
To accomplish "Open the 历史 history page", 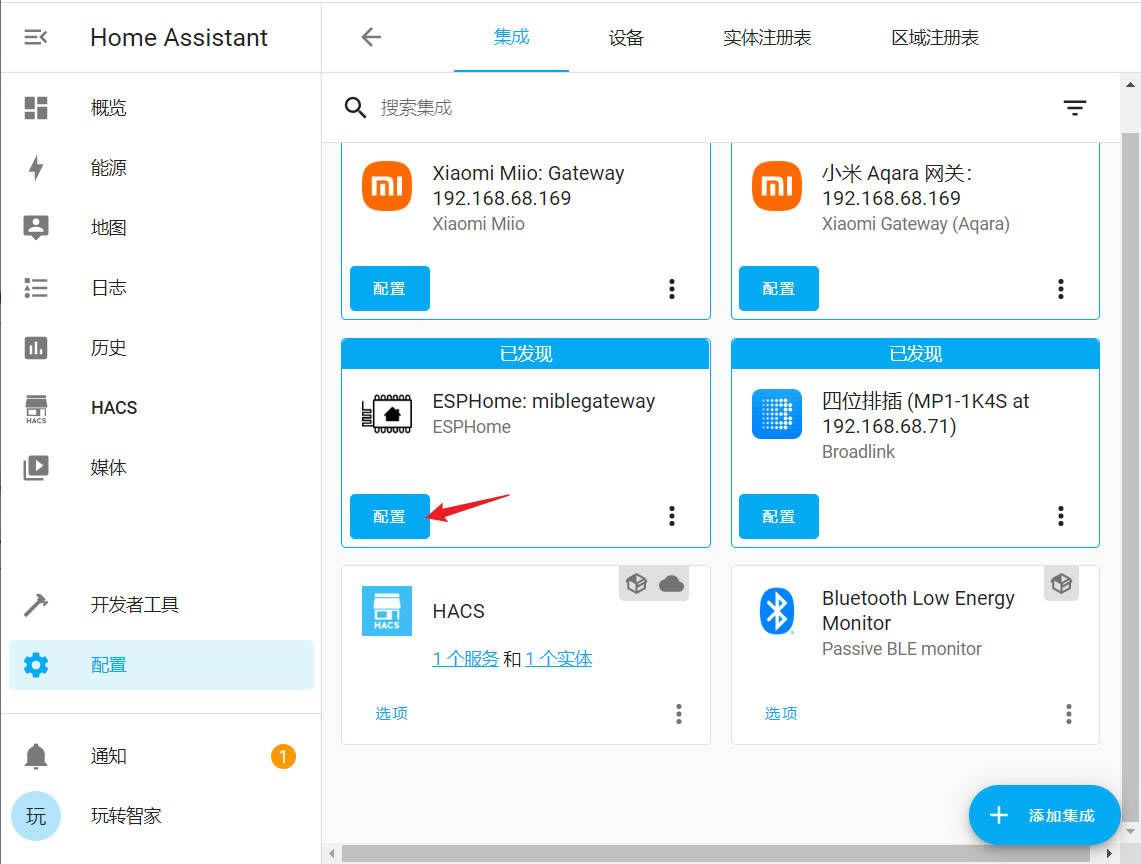I will click(161, 347).
